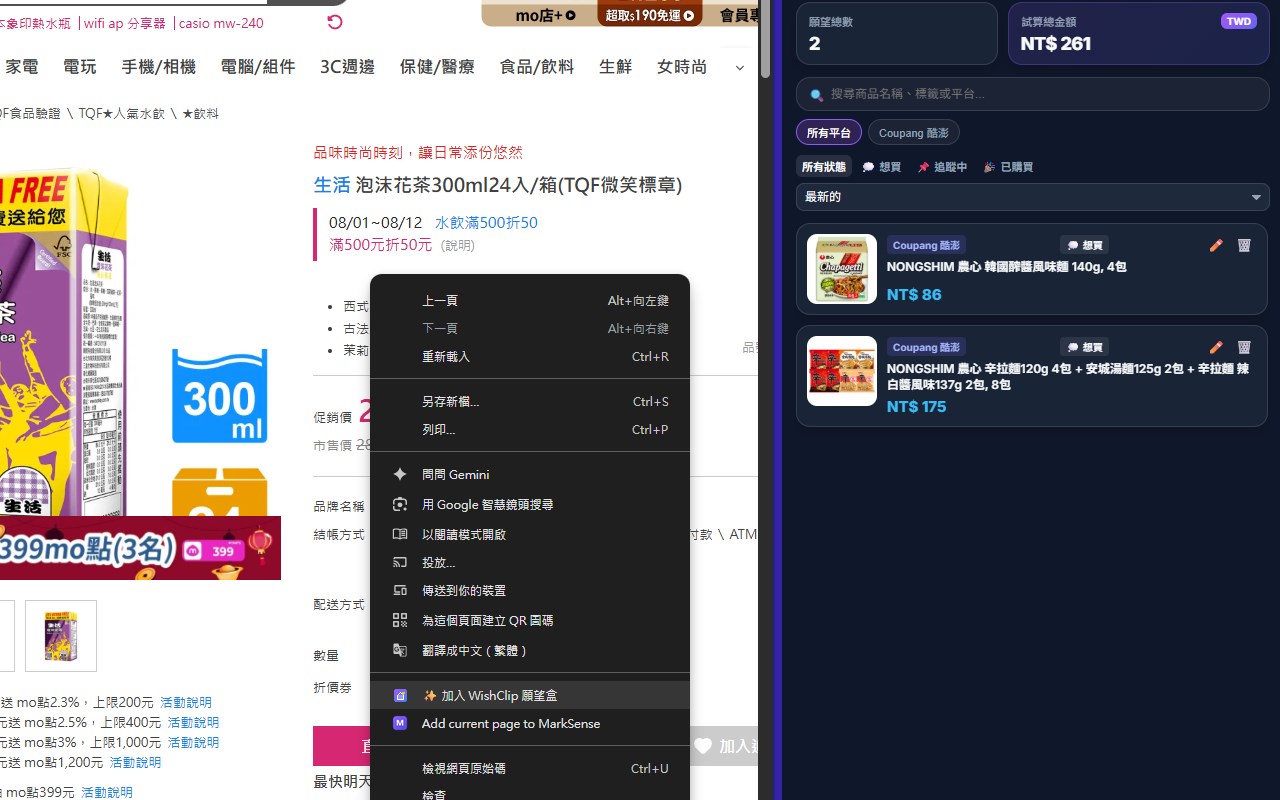Open 活動說明 for the mo點2.3% 上限200元 offer
This screenshot has width=1280, height=800.
coord(186,702)
